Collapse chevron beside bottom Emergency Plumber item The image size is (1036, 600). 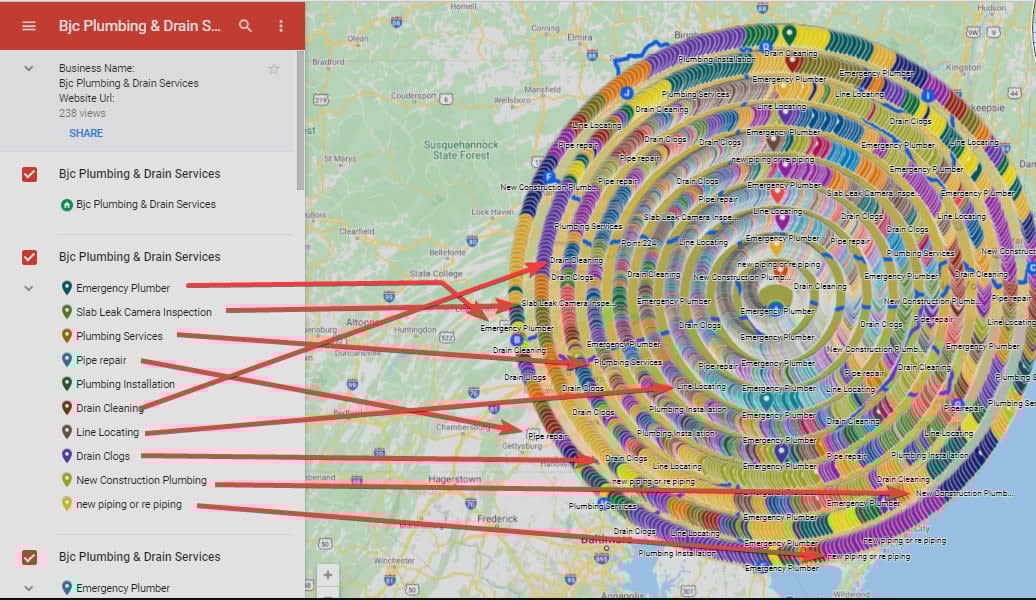(x=29, y=588)
